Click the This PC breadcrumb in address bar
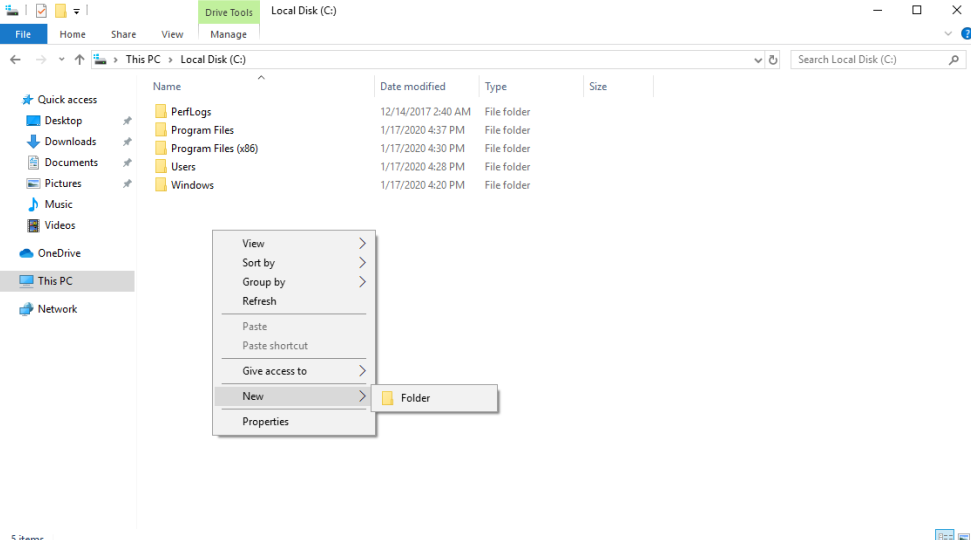This screenshot has width=971, height=540. pyautogui.click(x=142, y=60)
